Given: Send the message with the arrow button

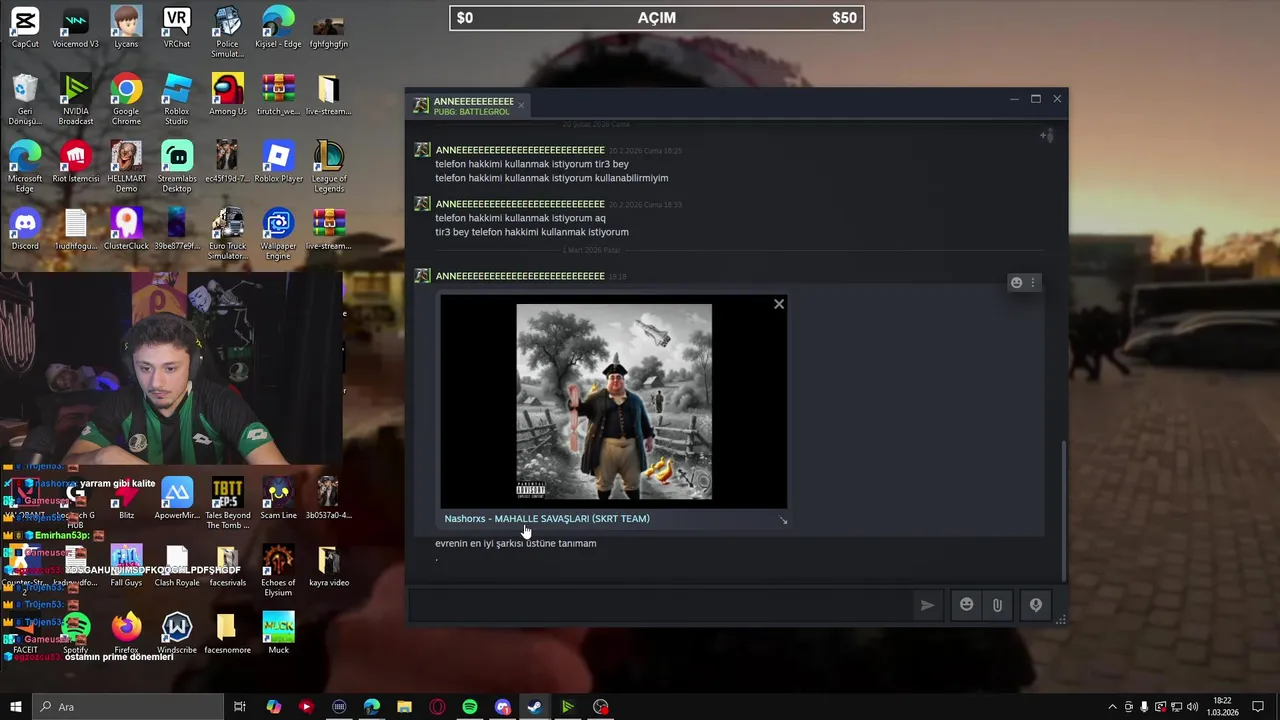Looking at the screenshot, I should point(927,605).
